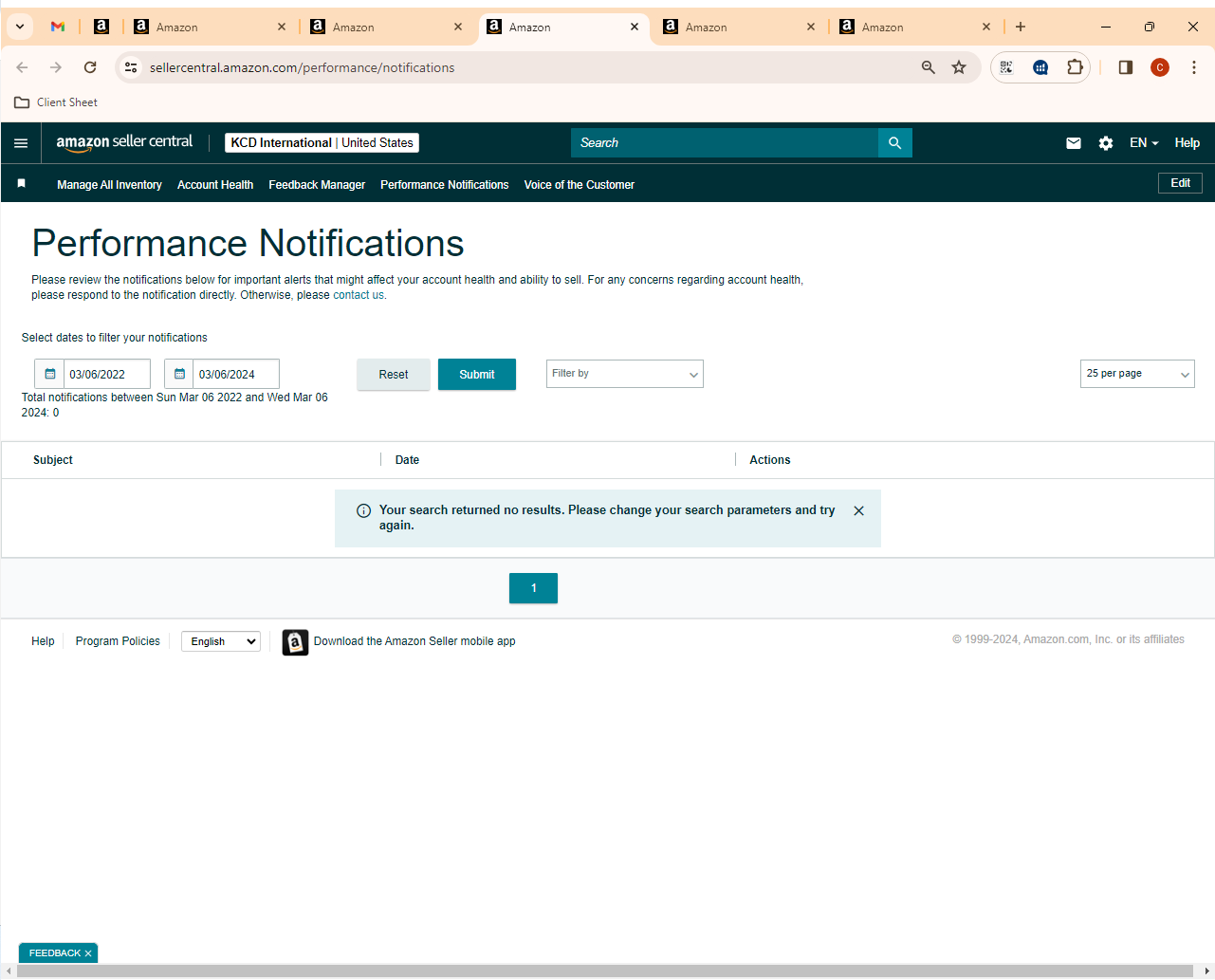Toggle the browser side panel
The height and width of the screenshot is (980, 1215).
click(1126, 67)
